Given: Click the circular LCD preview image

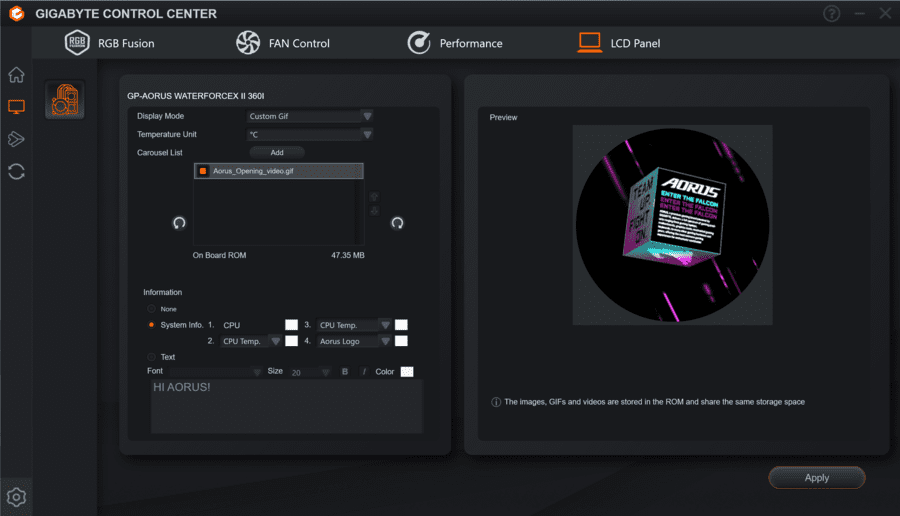Looking at the screenshot, I should pyautogui.click(x=672, y=224).
